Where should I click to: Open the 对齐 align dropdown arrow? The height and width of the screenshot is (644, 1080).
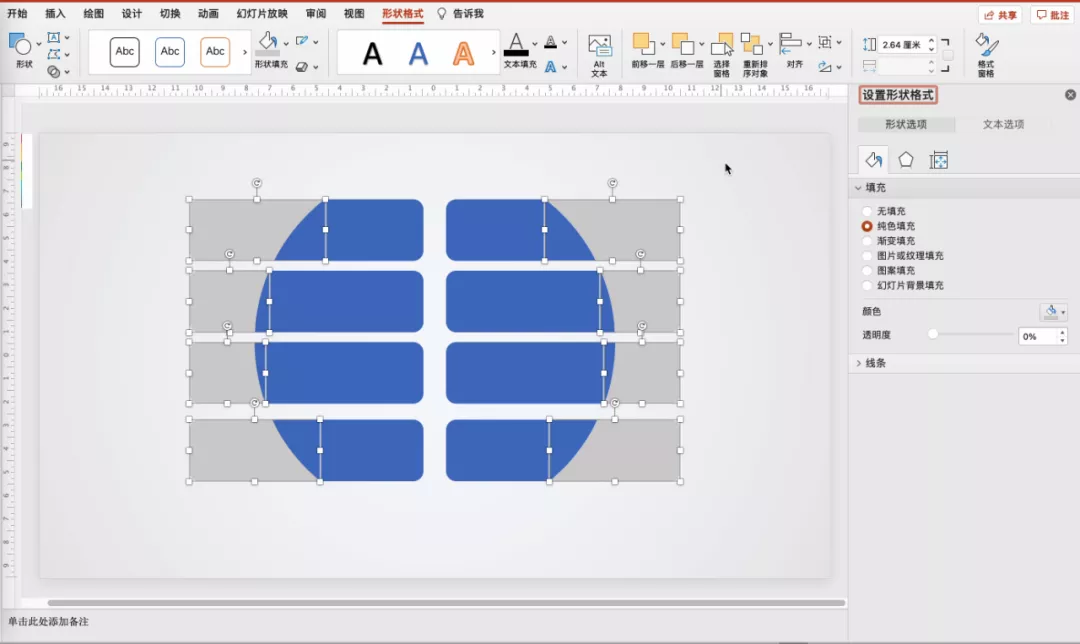[x=809, y=43]
